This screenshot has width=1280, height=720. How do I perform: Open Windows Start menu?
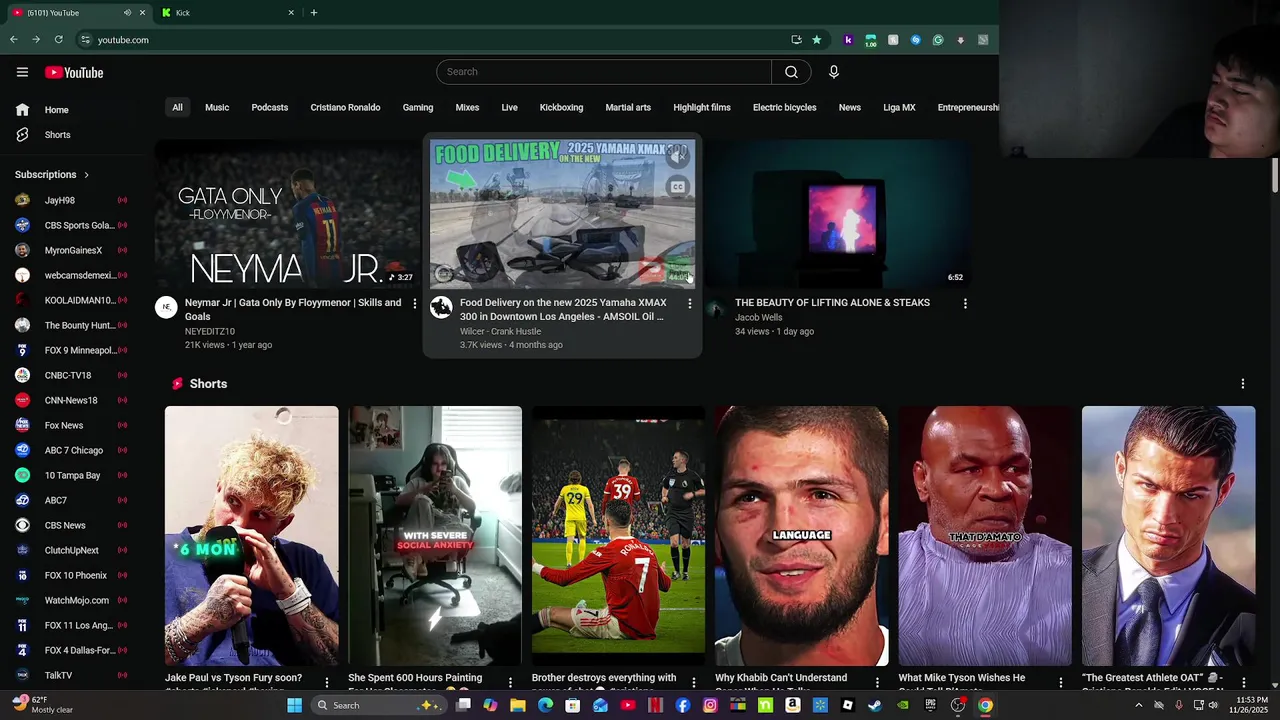tap(294, 705)
